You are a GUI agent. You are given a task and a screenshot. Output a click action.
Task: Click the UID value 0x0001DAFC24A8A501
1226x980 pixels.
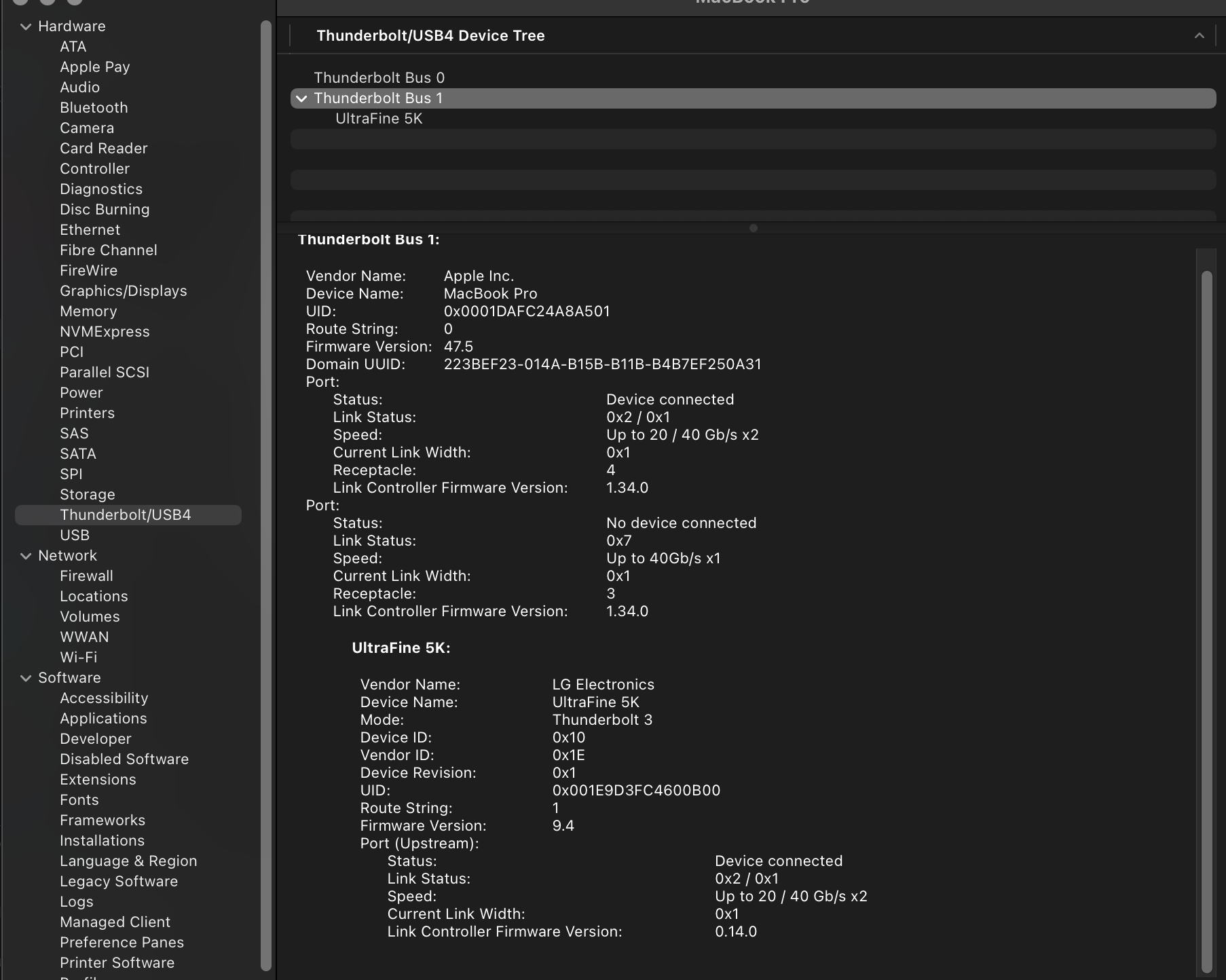click(x=527, y=312)
